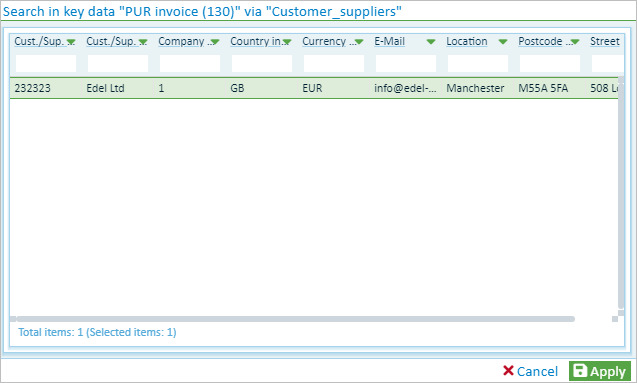Focus filter field under Location column

tap(477, 64)
